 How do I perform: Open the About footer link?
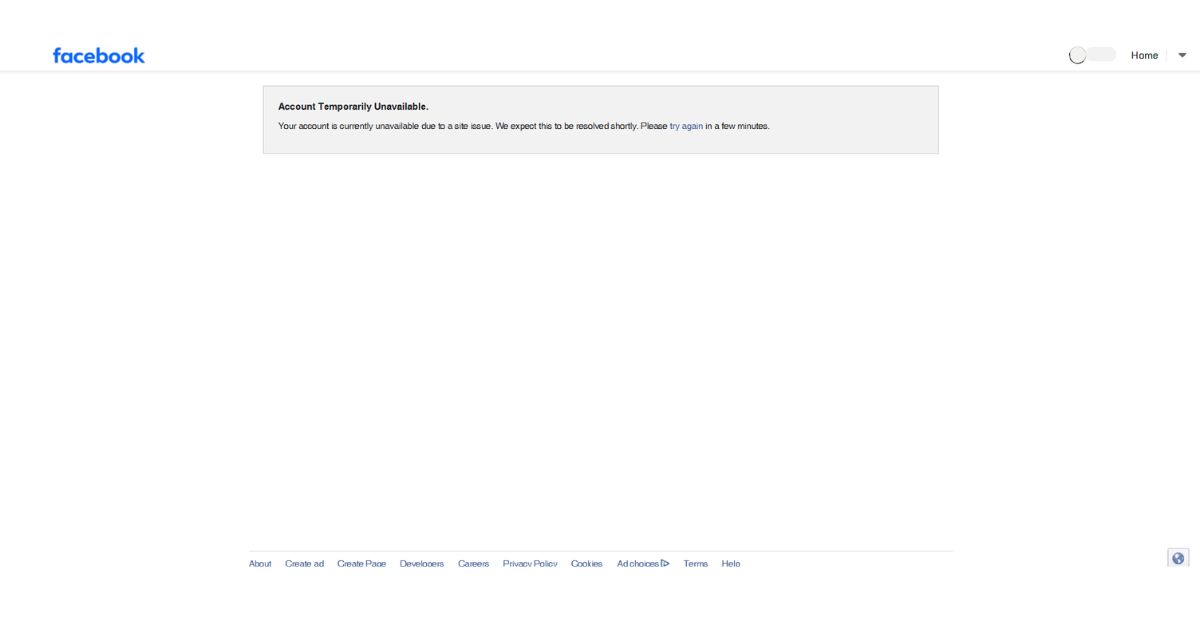click(260, 564)
